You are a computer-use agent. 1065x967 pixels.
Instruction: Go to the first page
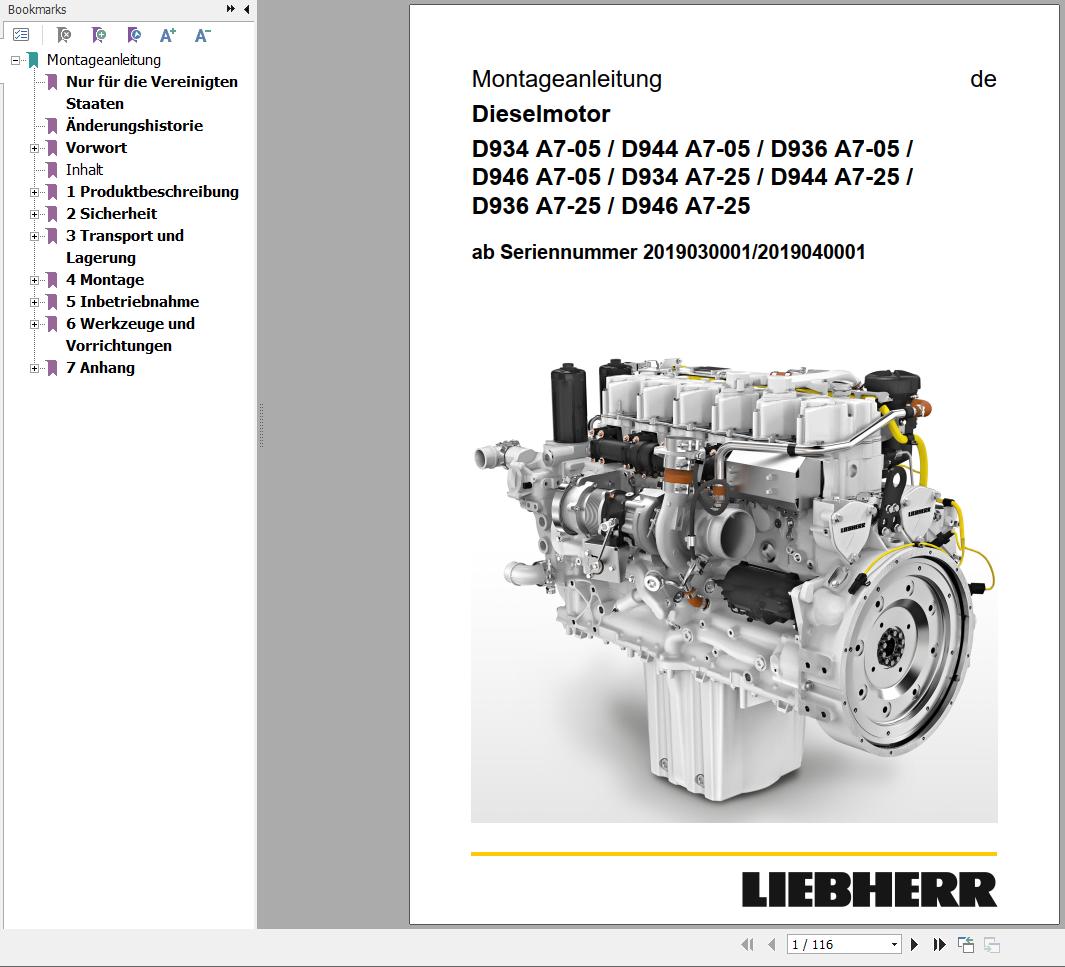pos(747,944)
